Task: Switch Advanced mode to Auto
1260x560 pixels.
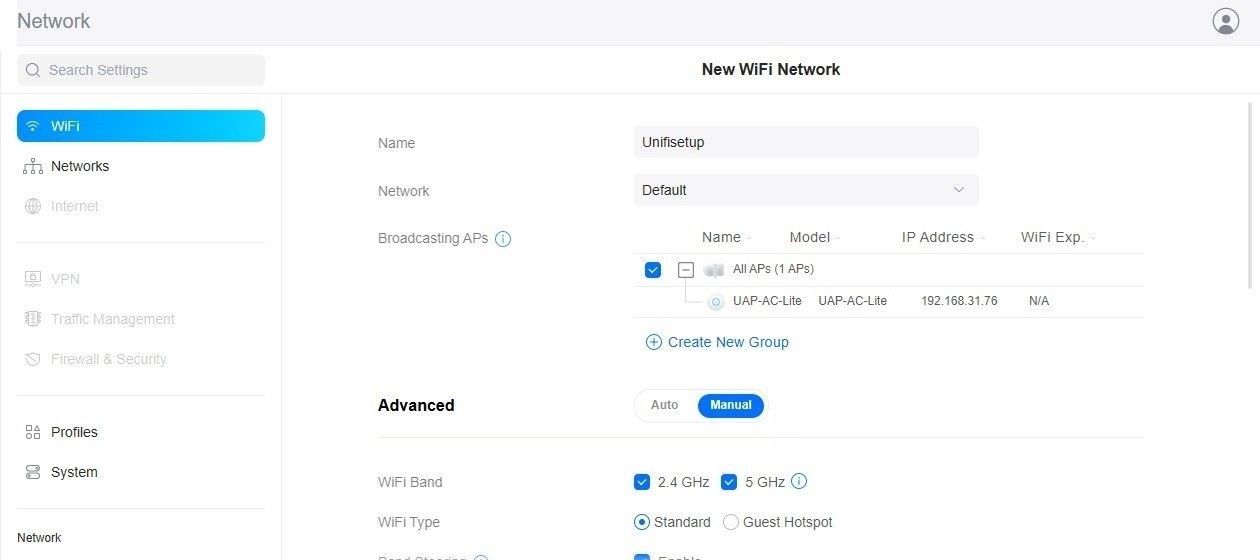Action: (x=665, y=405)
